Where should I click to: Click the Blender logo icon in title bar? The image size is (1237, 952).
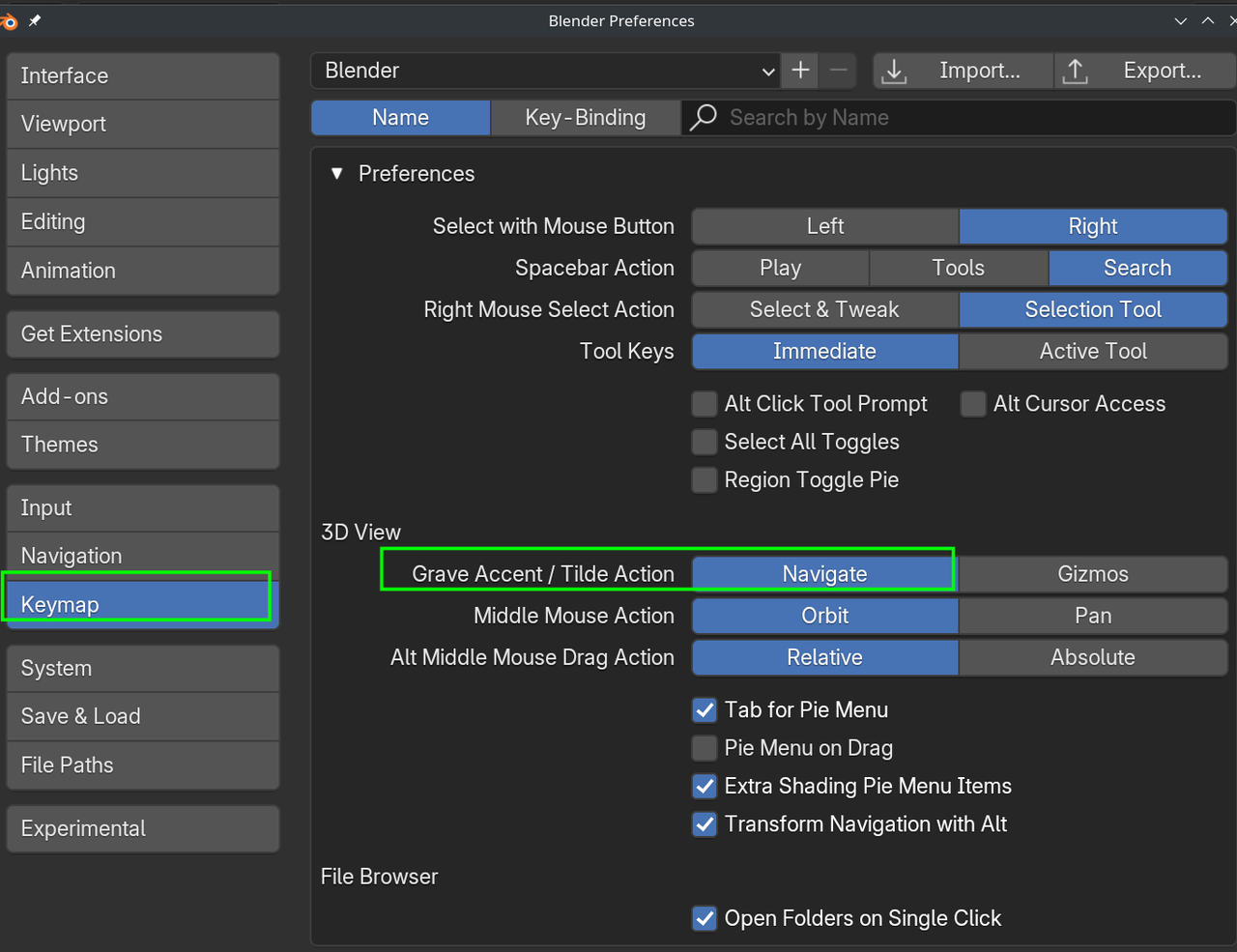(x=9, y=20)
